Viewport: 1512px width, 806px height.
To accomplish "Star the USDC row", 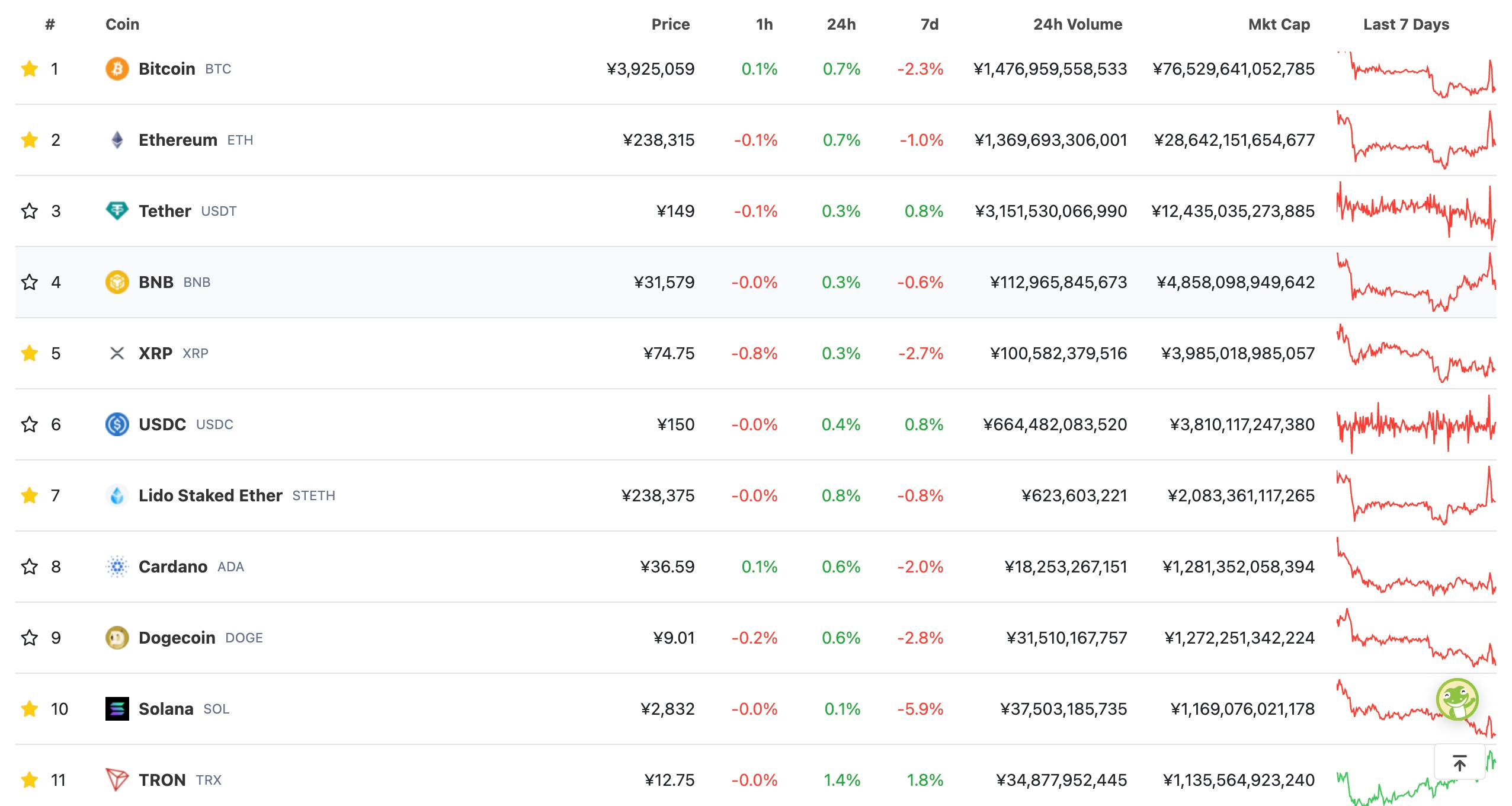I will [x=30, y=424].
